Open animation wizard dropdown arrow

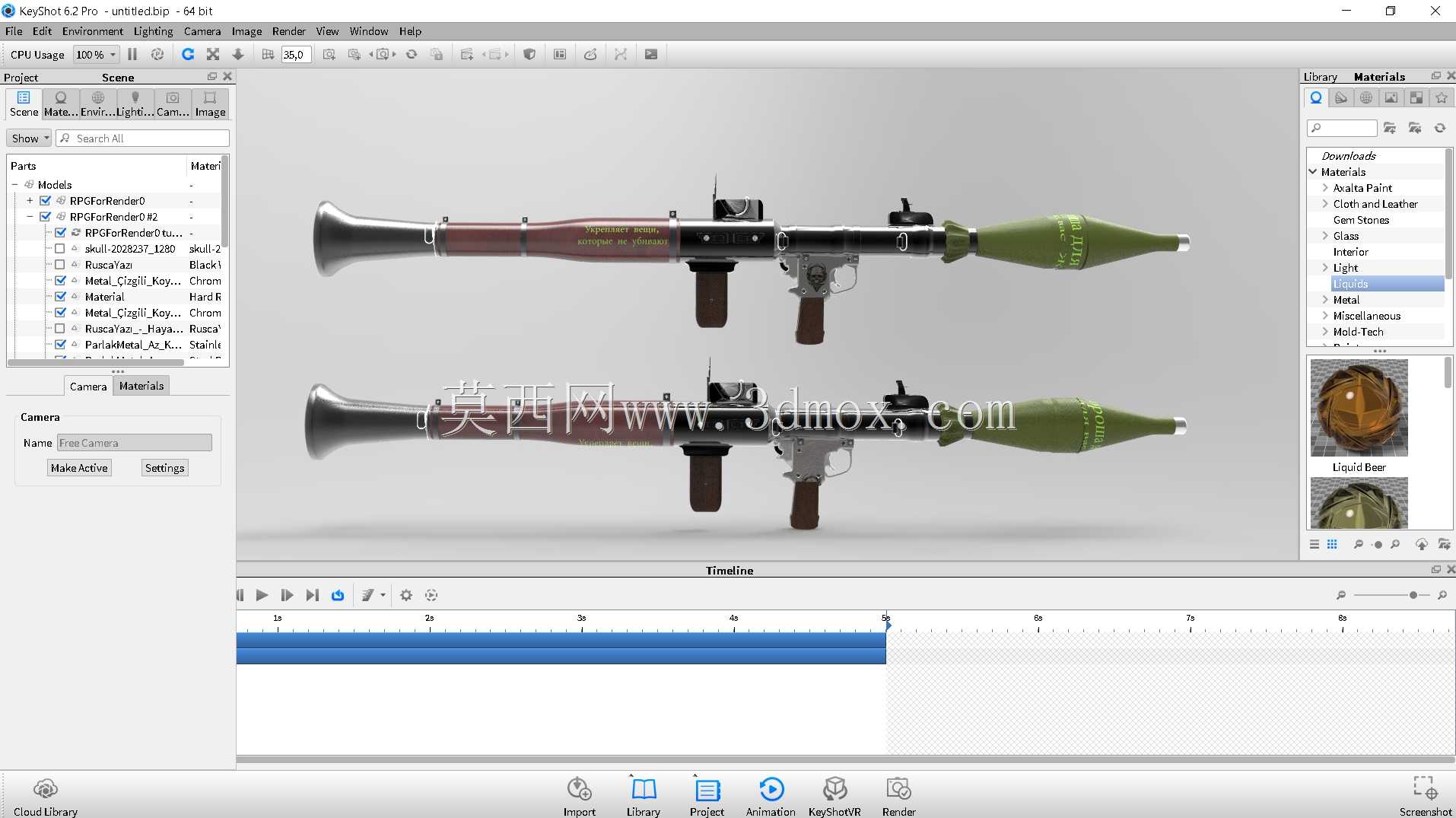383,595
